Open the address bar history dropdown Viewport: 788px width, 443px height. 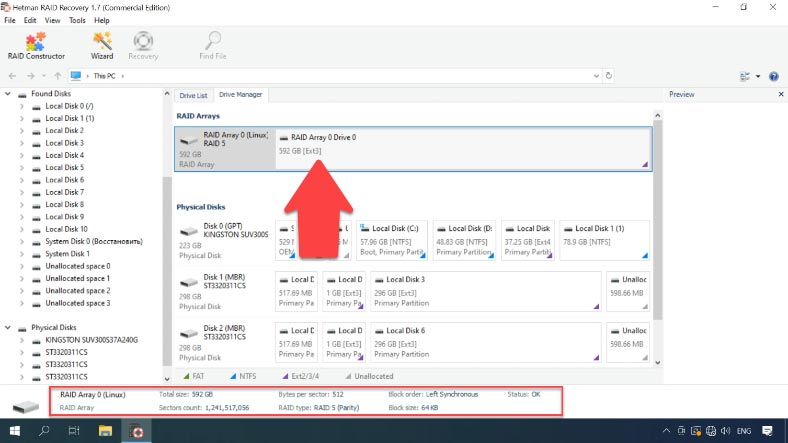pos(597,76)
